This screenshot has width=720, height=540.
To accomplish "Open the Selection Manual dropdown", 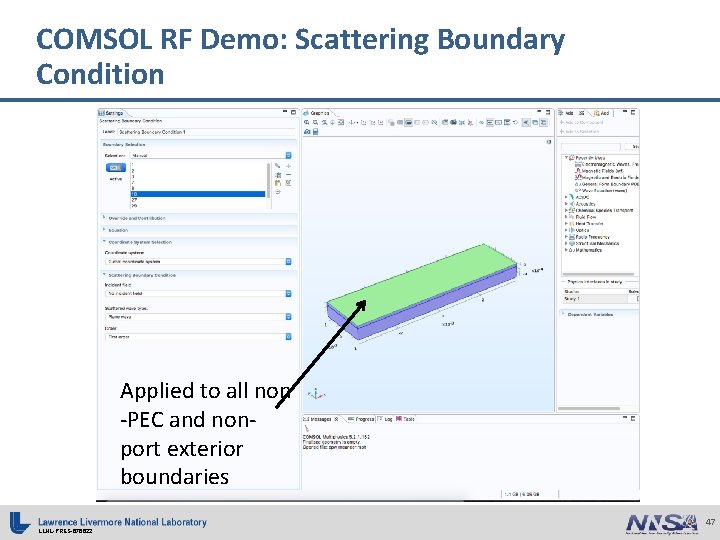I will [x=211, y=156].
